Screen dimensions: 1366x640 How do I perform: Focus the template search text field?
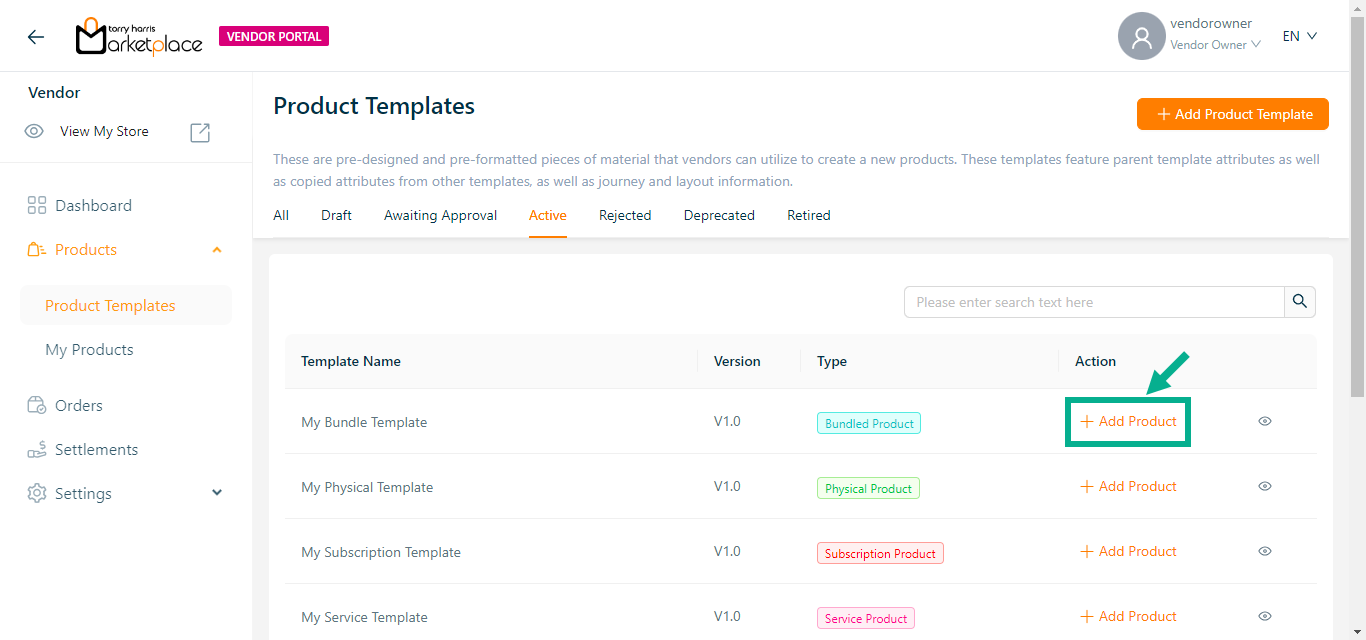coord(1094,302)
